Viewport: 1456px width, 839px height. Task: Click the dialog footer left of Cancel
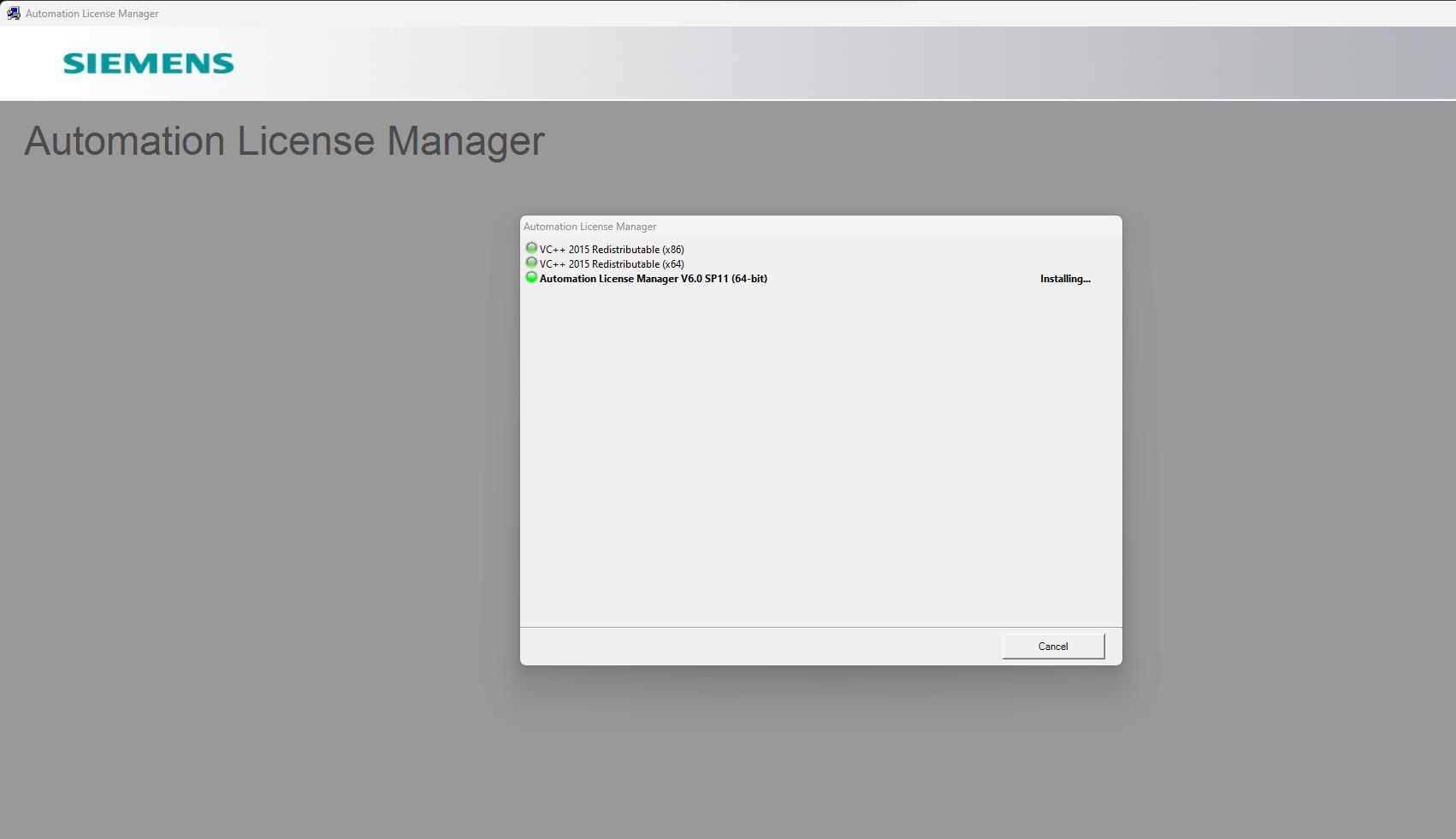click(x=753, y=647)
